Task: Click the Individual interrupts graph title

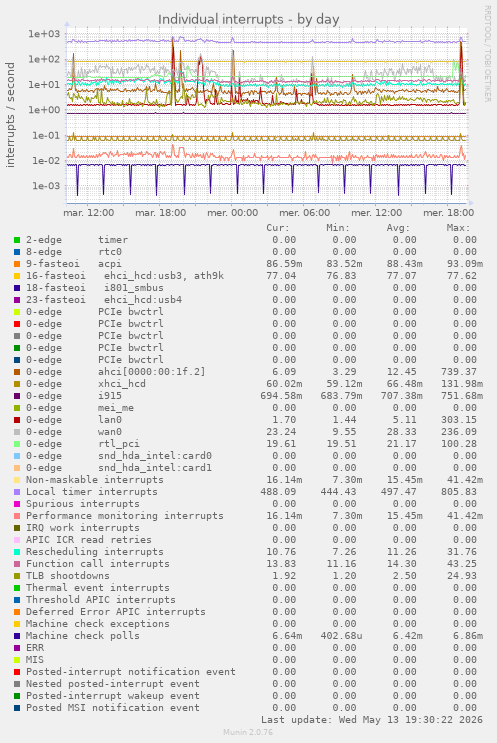Action: coord(248,19)
